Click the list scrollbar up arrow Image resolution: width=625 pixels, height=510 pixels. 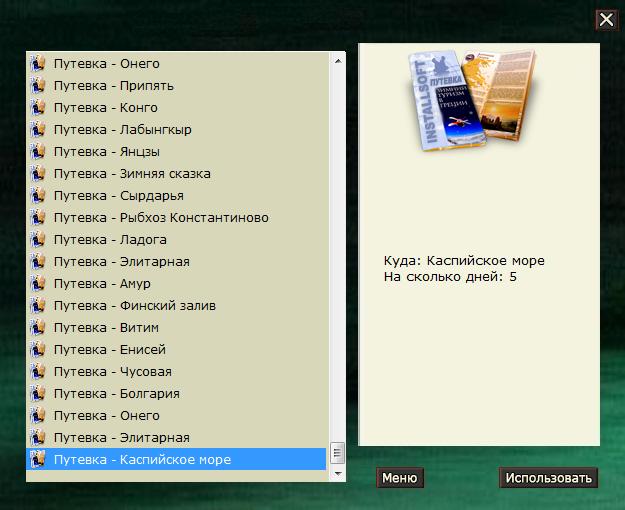[338, 61]
